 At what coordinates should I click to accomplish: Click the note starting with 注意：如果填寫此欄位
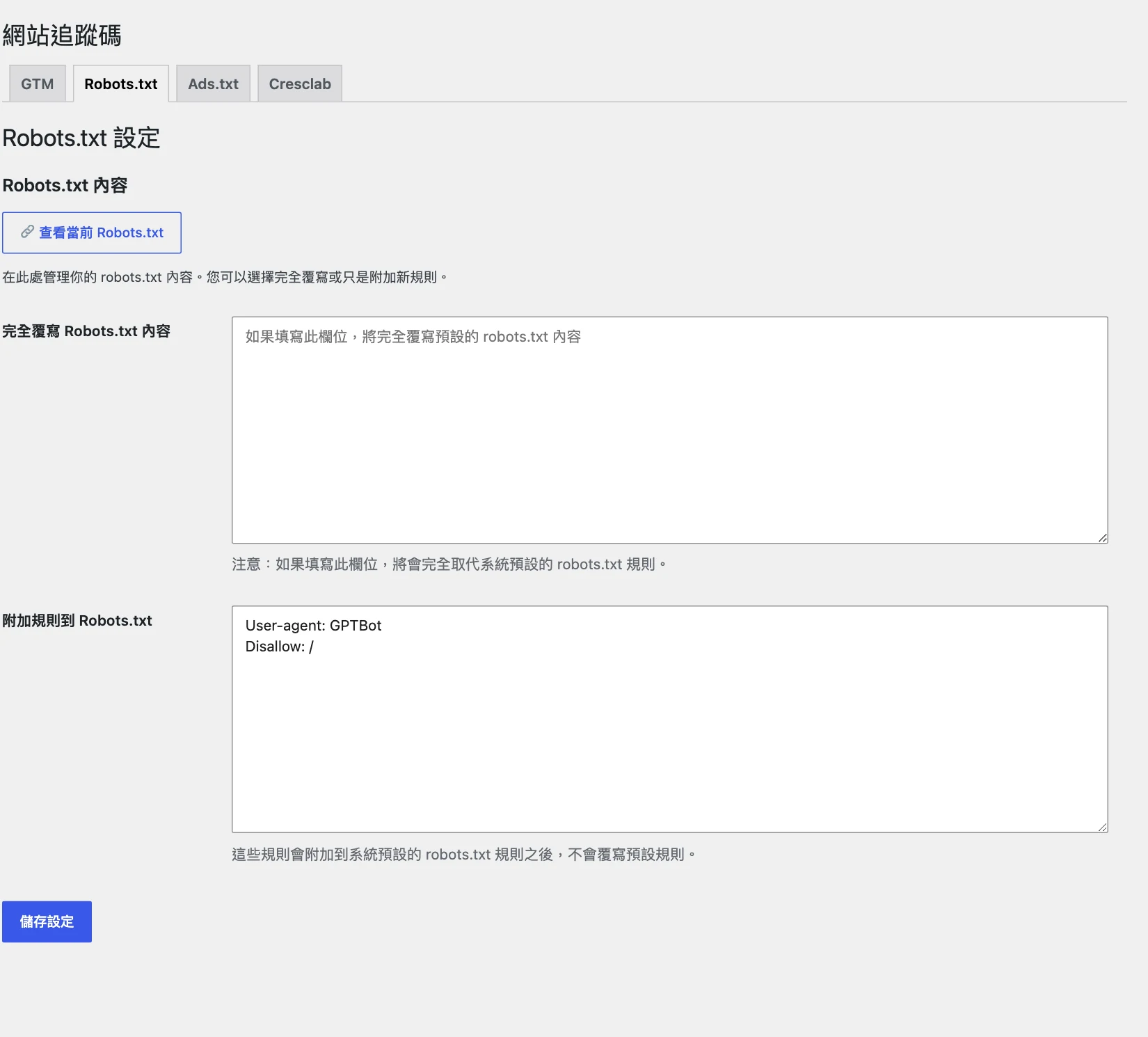[449, 564]
